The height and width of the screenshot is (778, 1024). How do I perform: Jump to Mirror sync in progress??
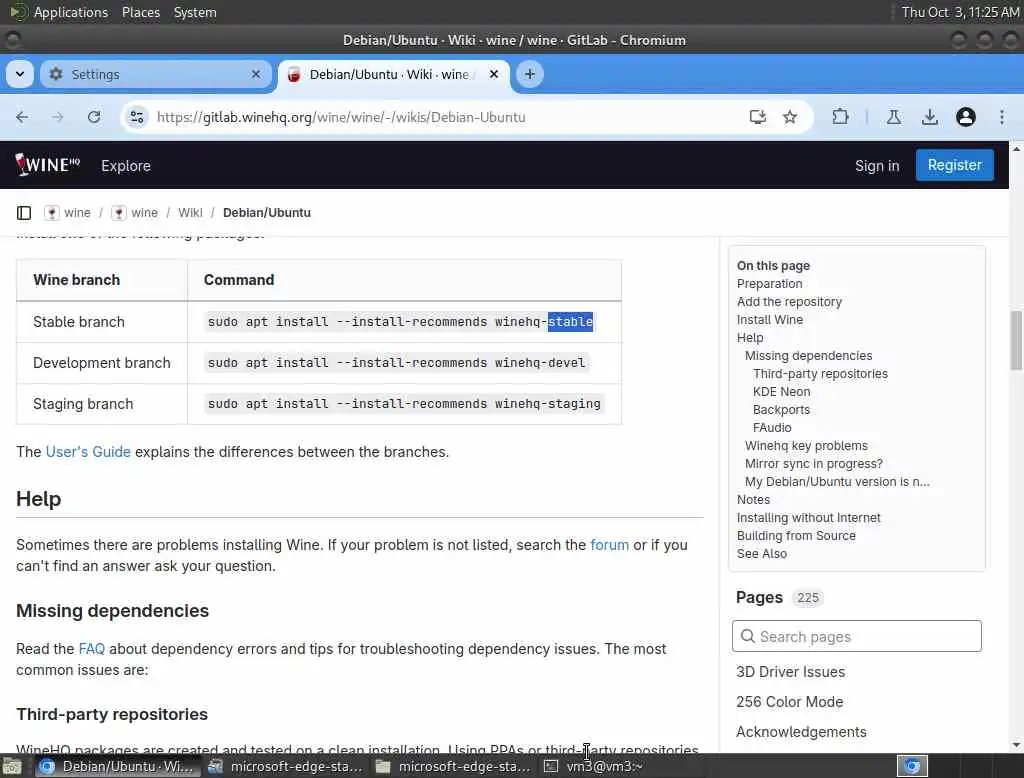pos(814,464)
